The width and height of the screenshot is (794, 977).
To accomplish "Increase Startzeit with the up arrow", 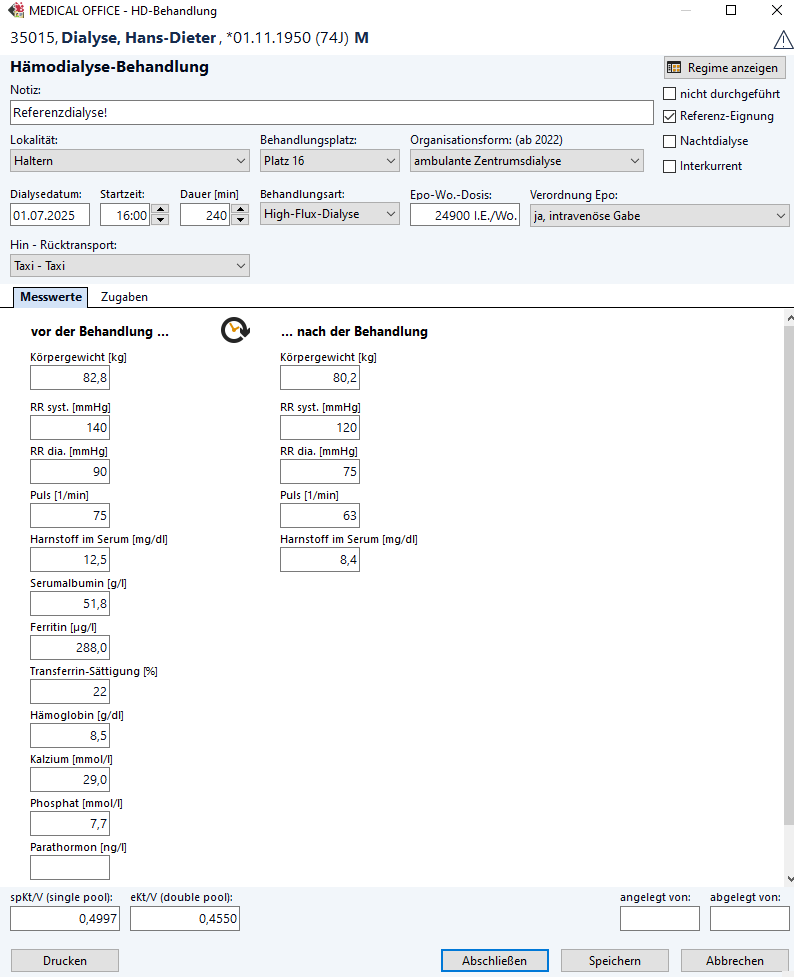I will (x=160, y=209).
